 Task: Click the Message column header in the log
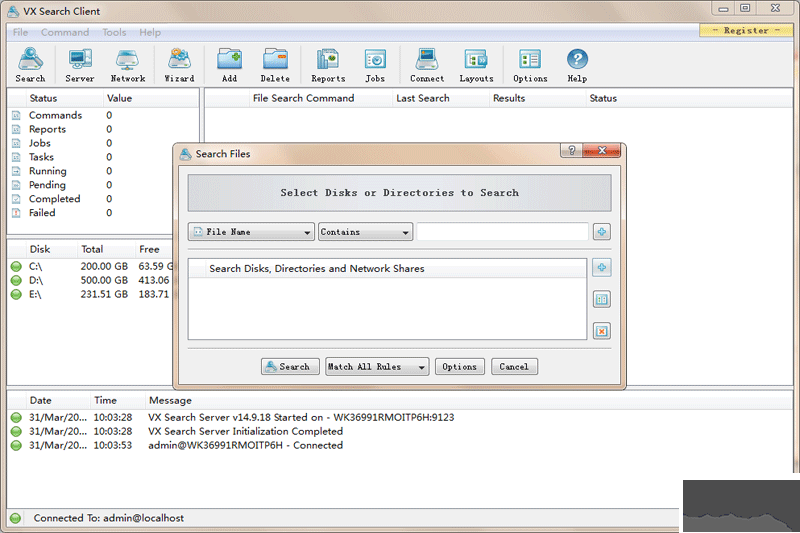tap(170, 400)
